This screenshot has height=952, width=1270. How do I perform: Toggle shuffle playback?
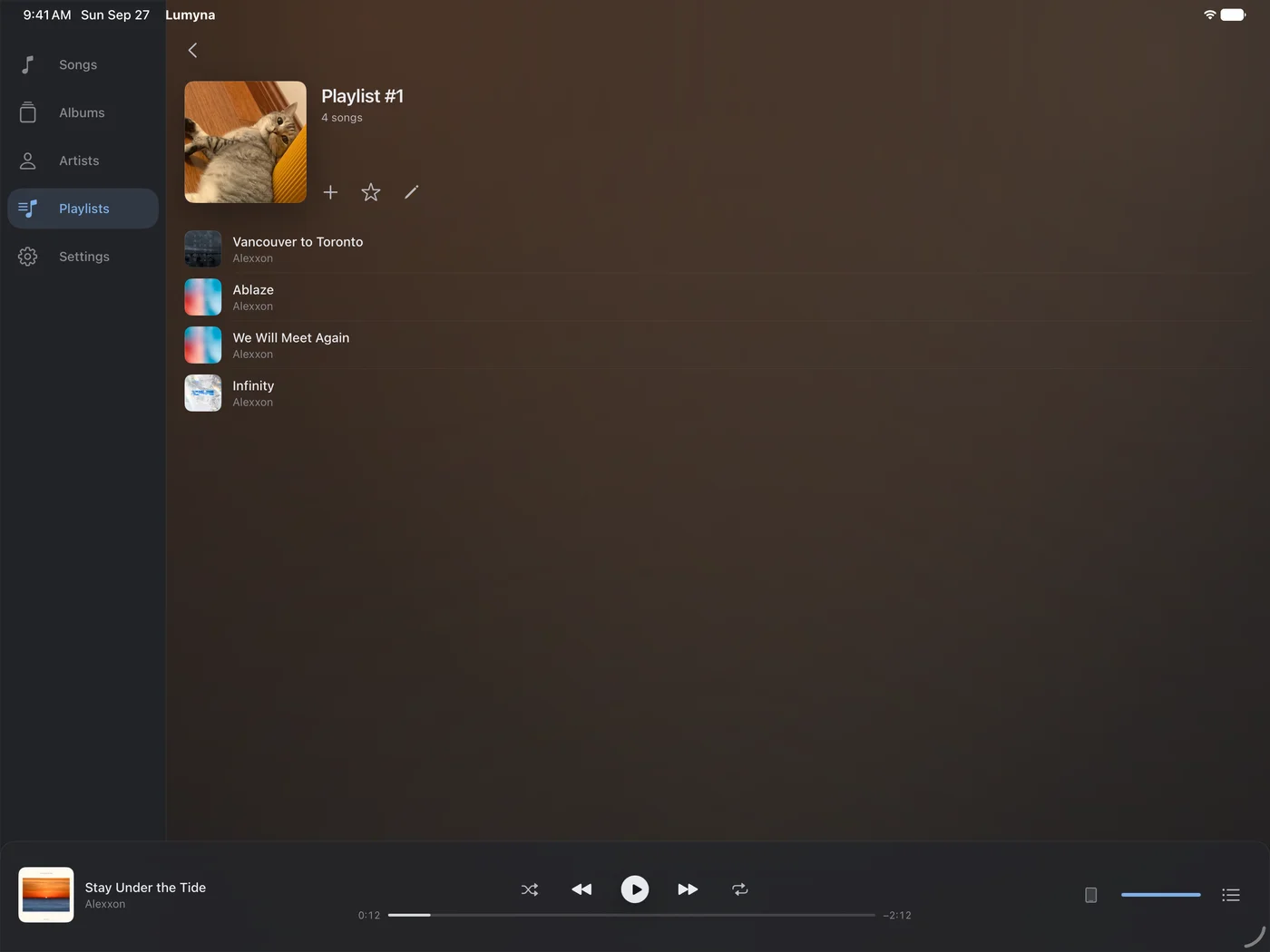pos(530,889)
